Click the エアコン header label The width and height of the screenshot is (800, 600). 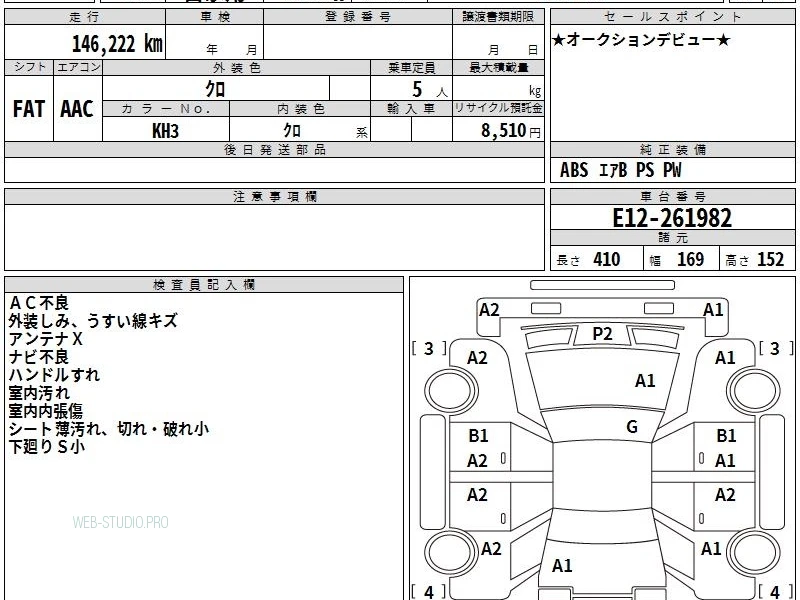79,67
